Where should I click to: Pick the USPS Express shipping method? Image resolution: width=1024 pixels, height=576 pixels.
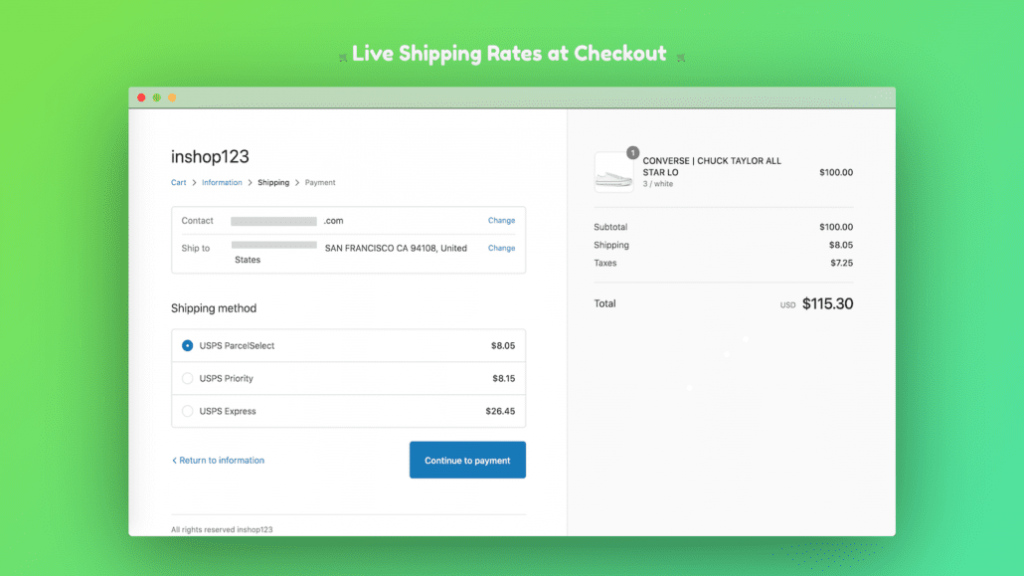point(188,411)
